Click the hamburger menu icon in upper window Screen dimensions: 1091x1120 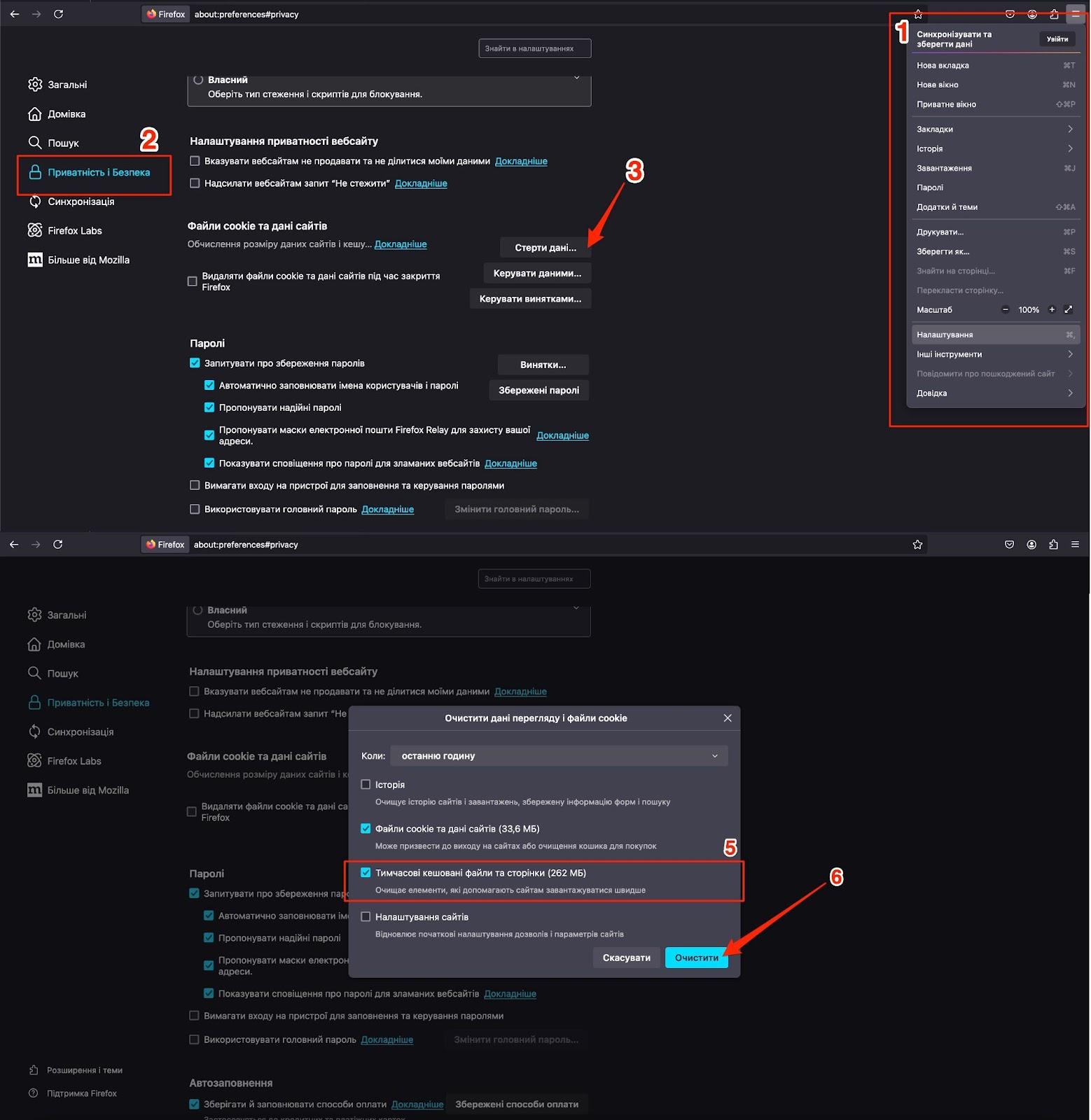(1076, 14)
